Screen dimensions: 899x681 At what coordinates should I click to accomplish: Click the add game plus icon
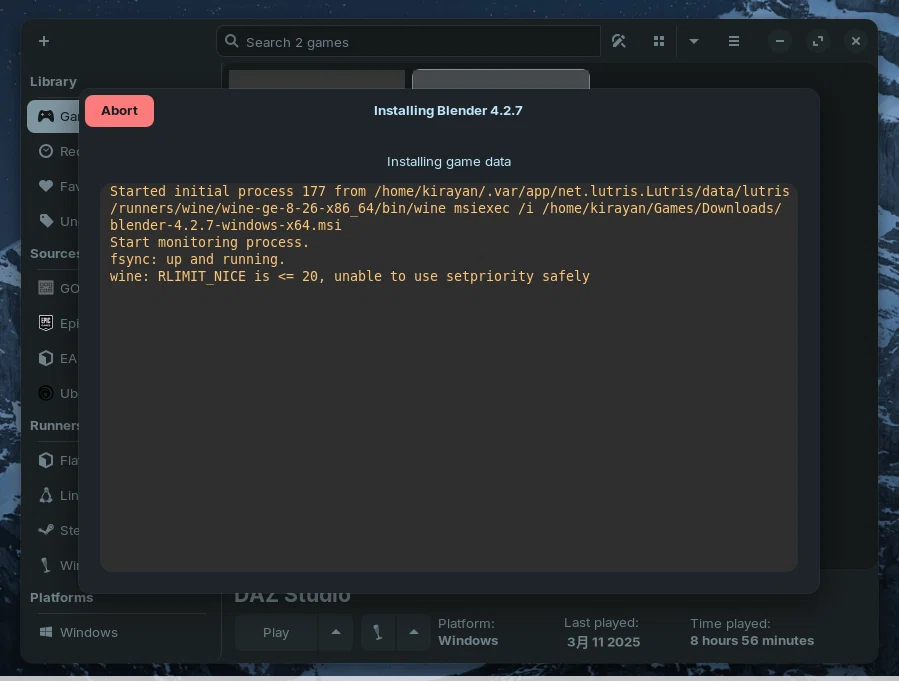44,41
